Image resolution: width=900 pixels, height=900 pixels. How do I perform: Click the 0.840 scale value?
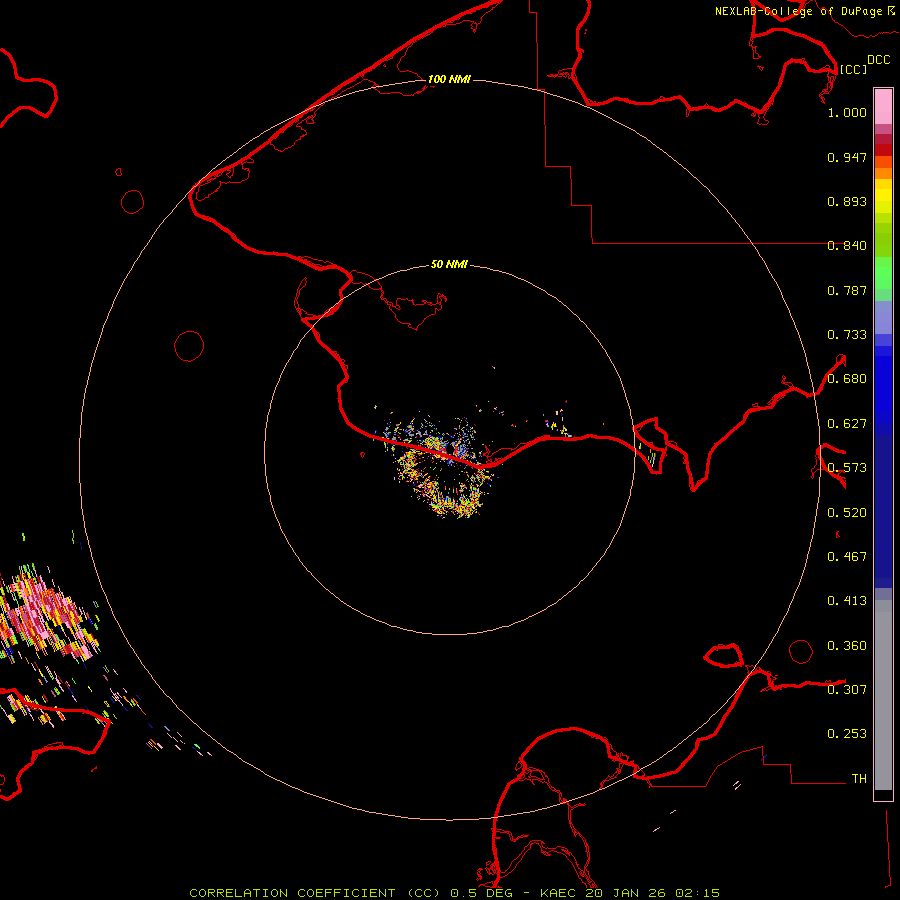847,246
